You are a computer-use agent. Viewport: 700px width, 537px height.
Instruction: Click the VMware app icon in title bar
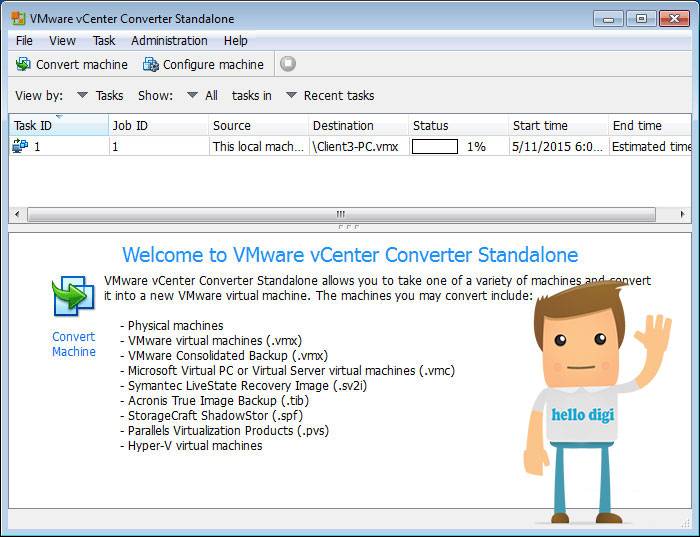[18, 18]
